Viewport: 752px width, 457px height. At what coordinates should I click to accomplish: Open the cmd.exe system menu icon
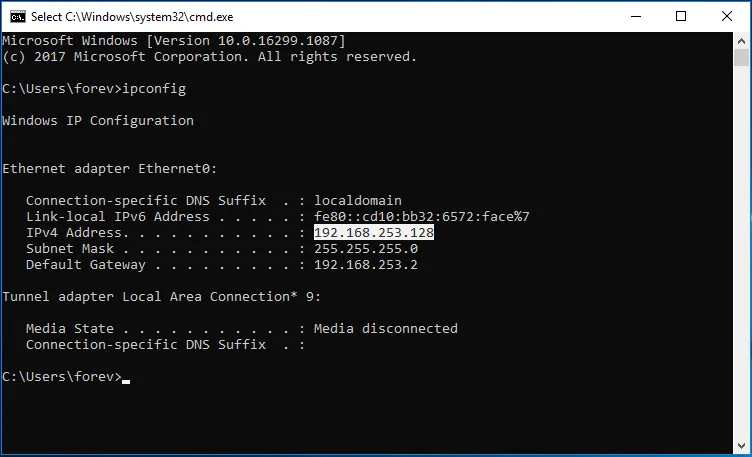click(15, 16)
